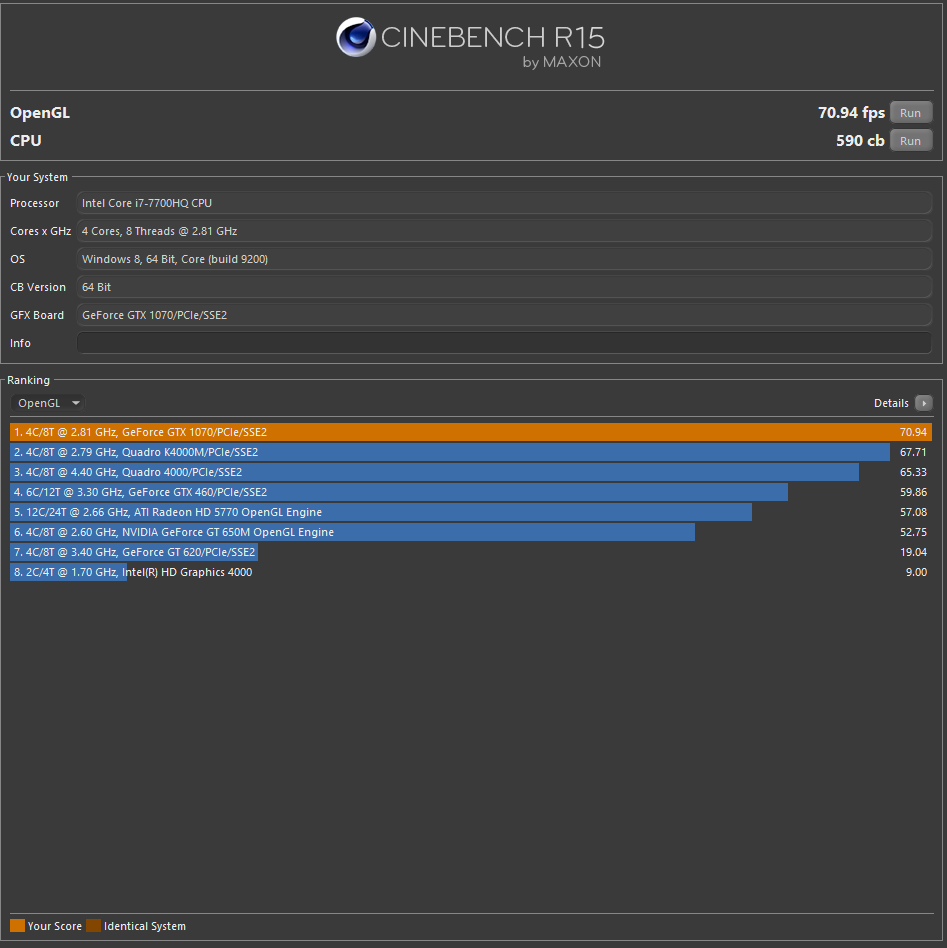This screenshot has width=947, height=948.
Task: Click the CB Version field 64 Bit
Action: (x=504, y=287)
